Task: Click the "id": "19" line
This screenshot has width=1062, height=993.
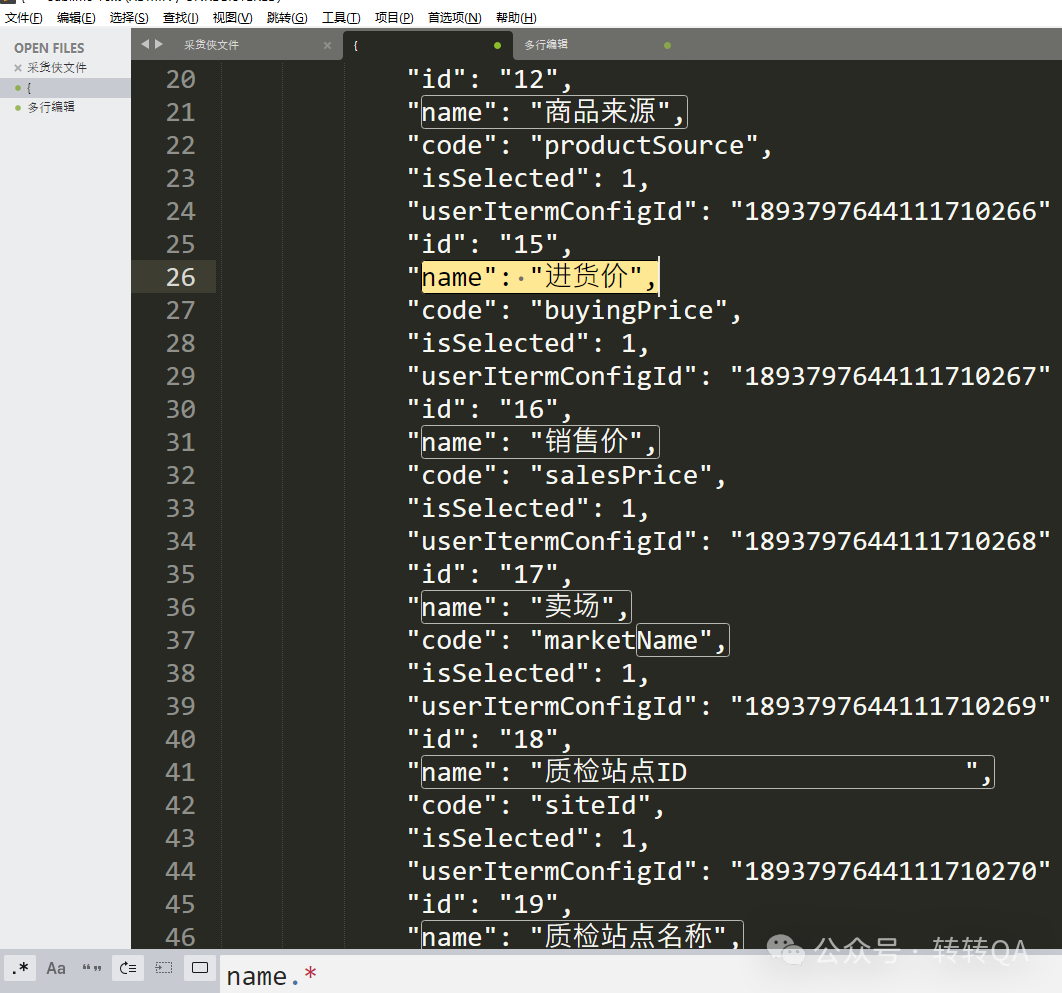Action: [x=489, y=904]
